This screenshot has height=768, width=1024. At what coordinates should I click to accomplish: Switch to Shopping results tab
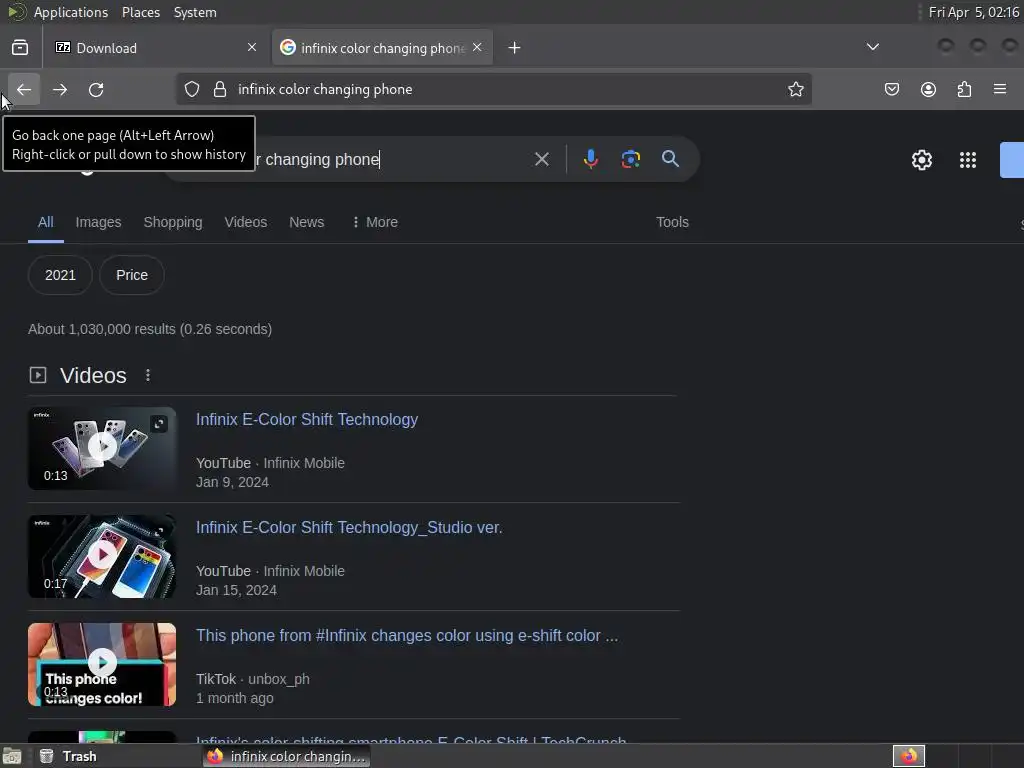coord(173,222)
